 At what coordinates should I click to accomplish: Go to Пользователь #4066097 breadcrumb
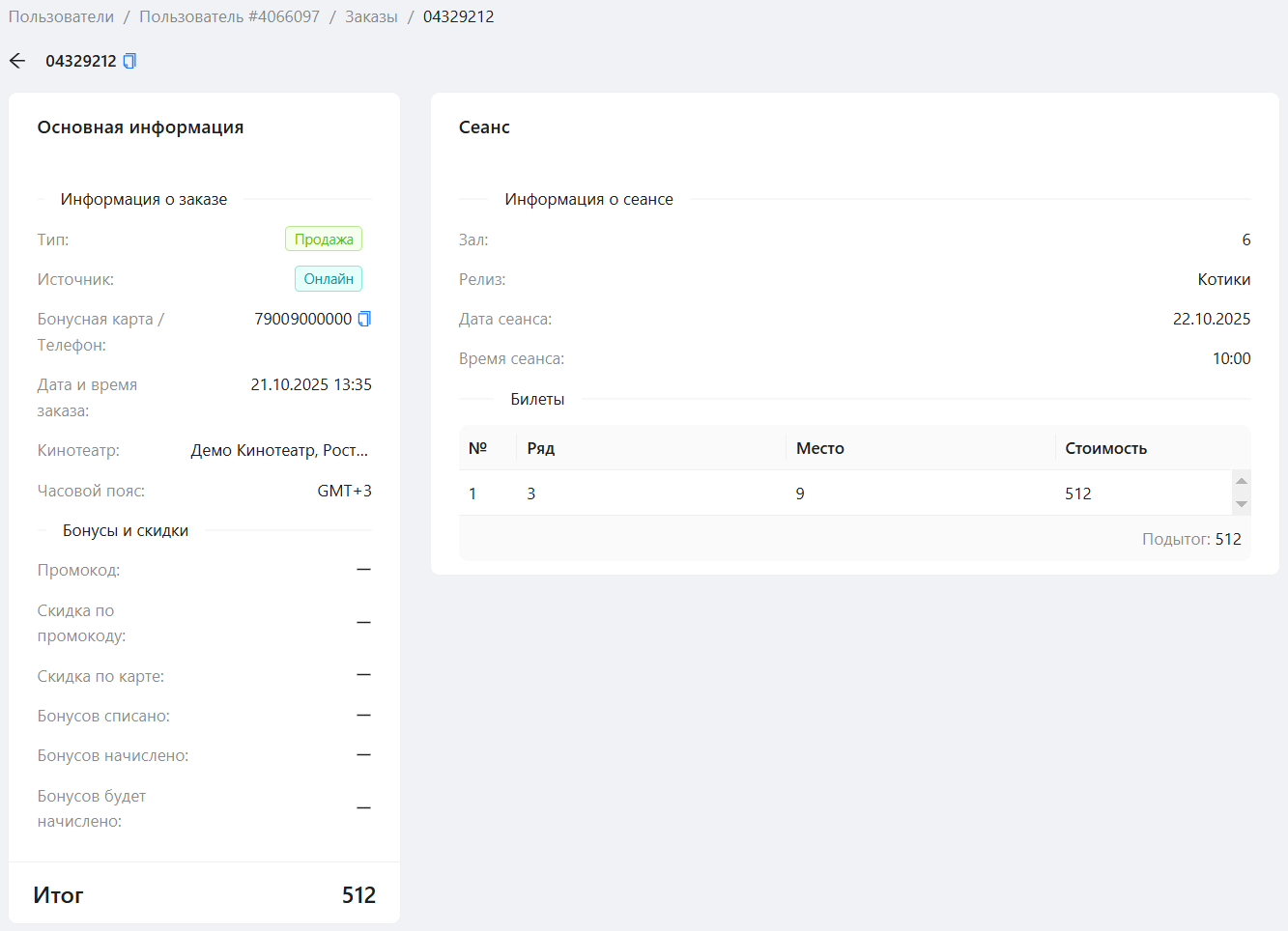[x=229, y=16]
